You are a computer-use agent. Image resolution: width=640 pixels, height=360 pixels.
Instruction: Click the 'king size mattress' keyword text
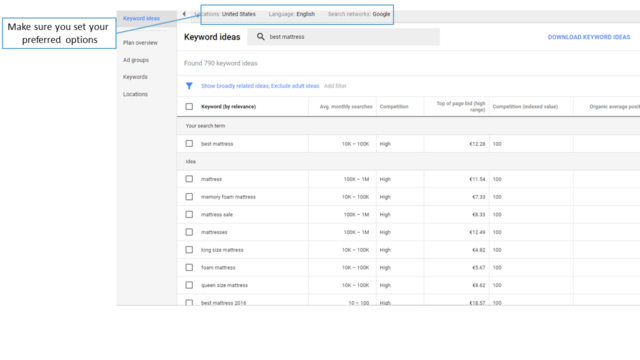click(222, 250)
